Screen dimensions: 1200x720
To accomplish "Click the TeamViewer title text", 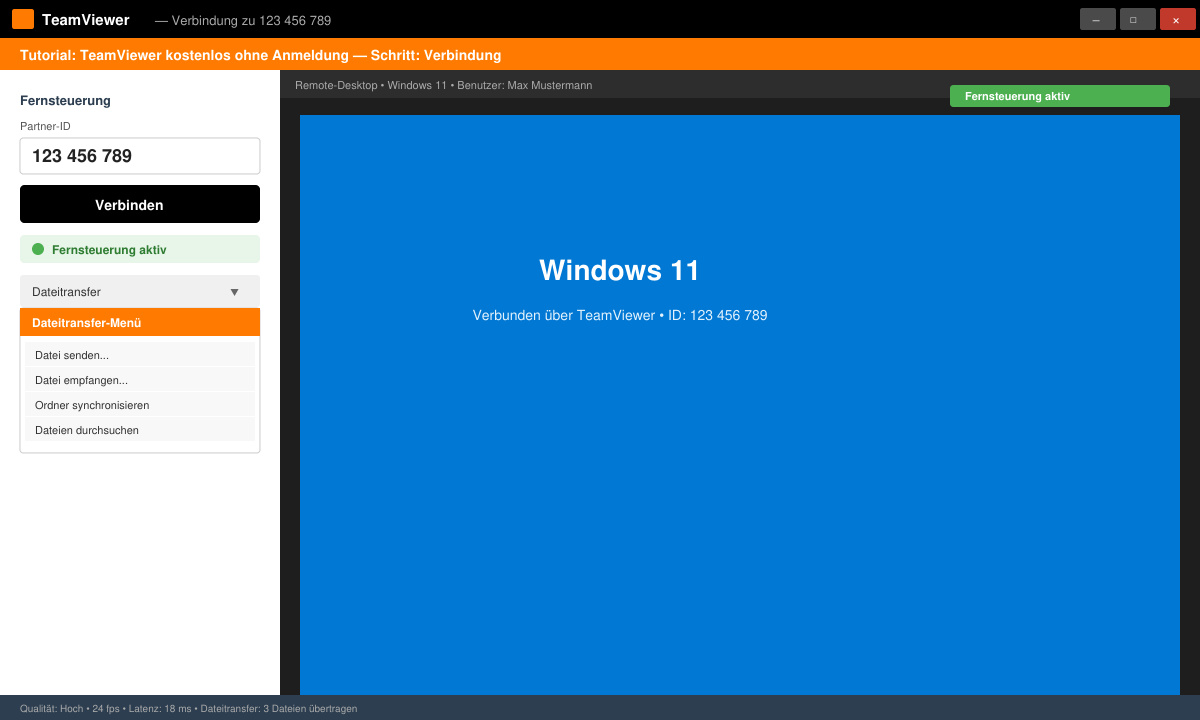I will pos(85,20).
